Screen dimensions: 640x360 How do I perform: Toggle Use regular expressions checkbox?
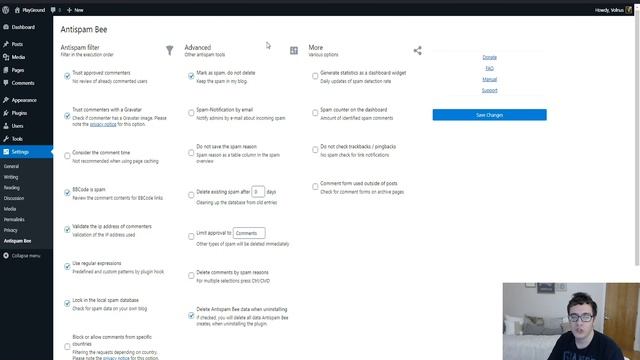coord(67,267)
